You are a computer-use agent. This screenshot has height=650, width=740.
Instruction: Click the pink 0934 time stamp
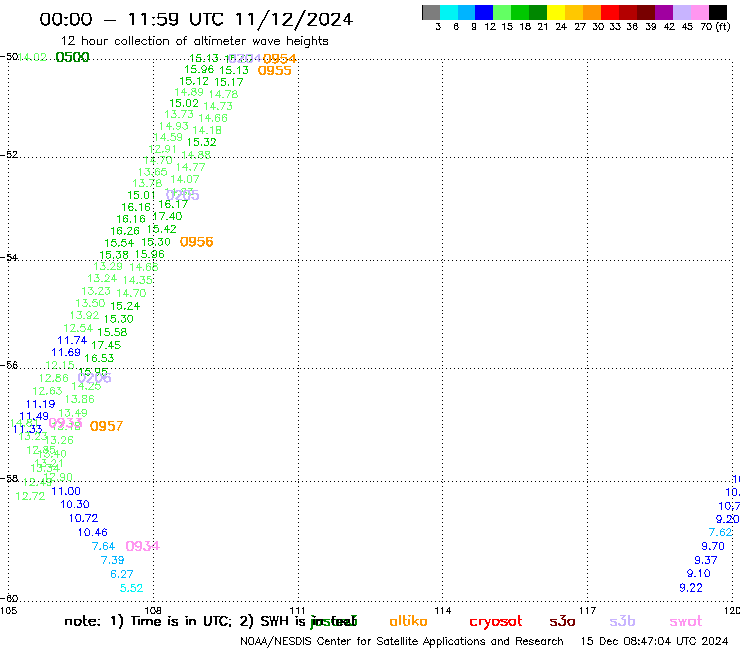point(143,546)
